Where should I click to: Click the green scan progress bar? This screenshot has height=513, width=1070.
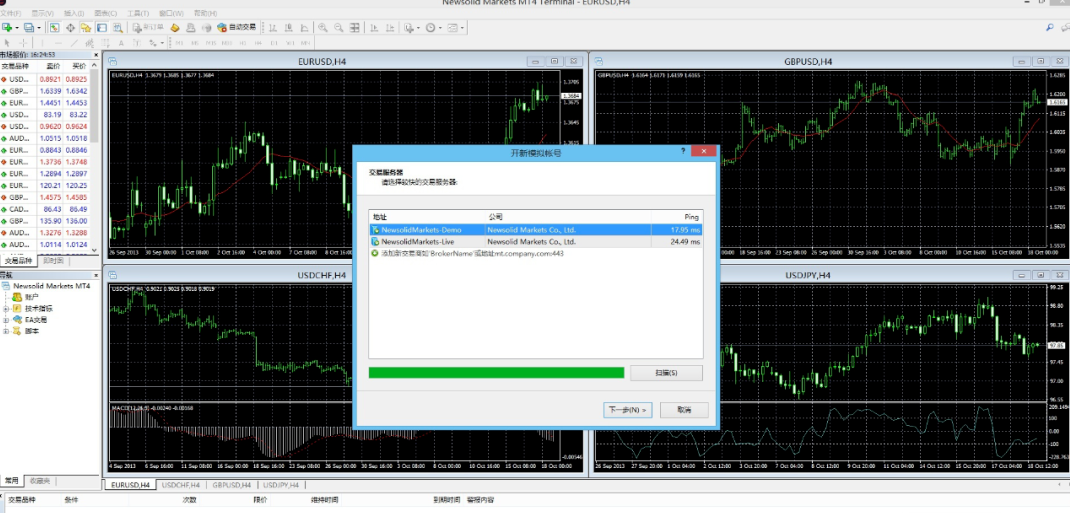click(496, 372)
